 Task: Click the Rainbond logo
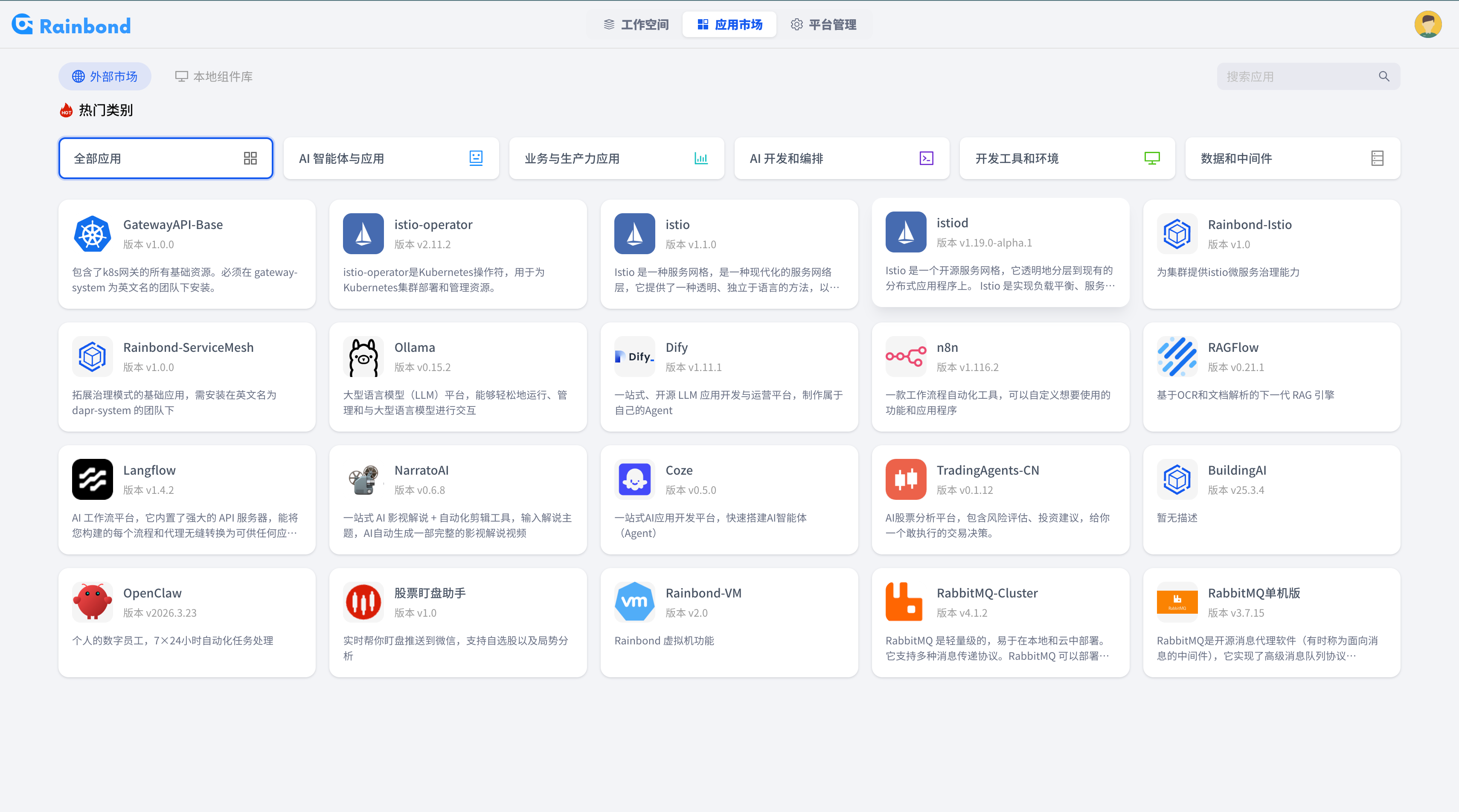click(71, 25)
